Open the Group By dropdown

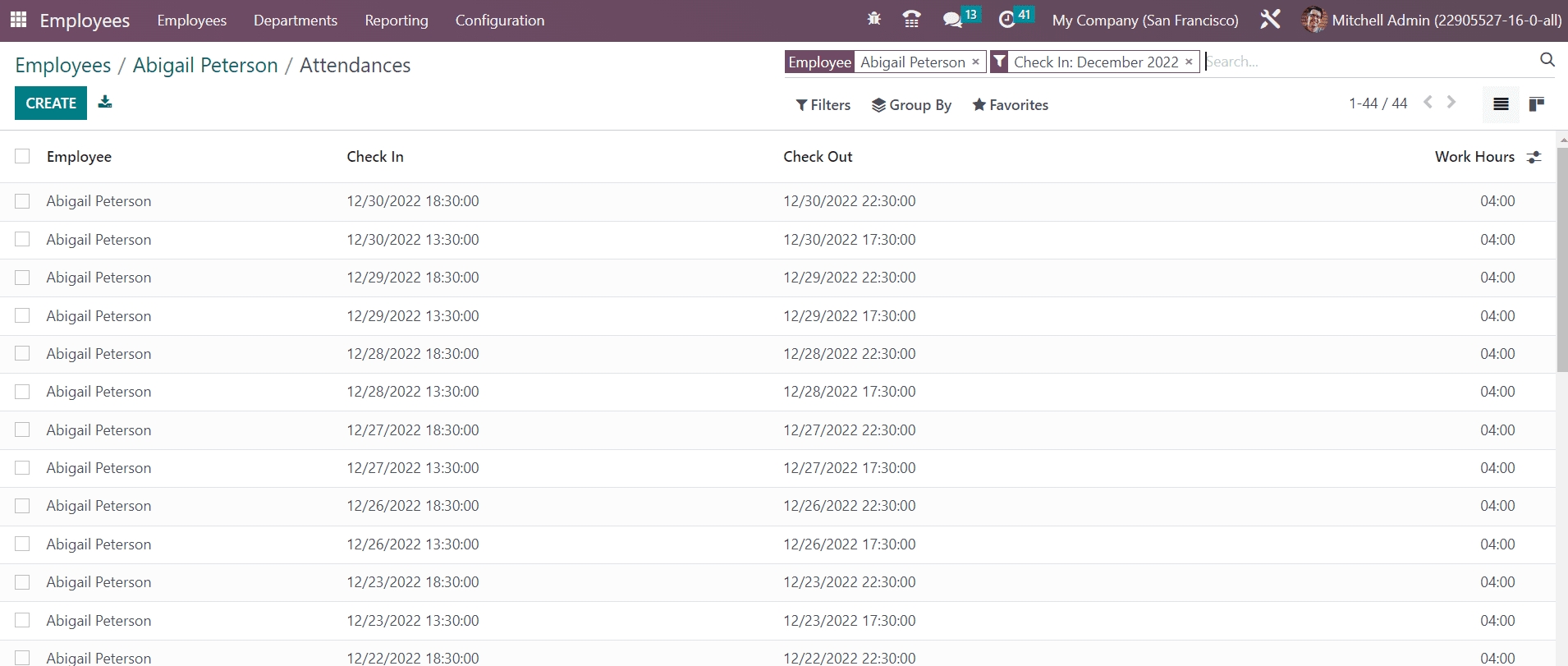click(x=911, y=105)
